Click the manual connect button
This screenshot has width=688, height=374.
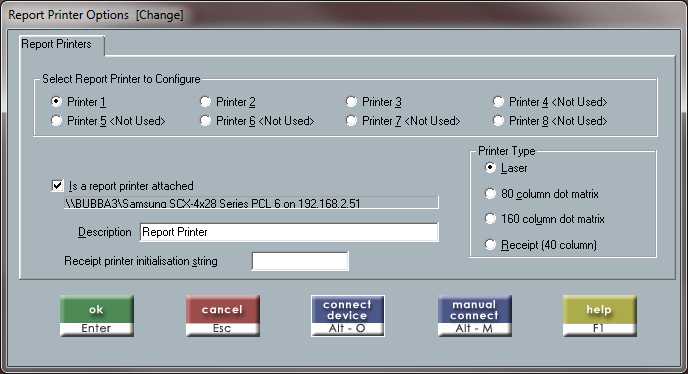pos(474,316)
